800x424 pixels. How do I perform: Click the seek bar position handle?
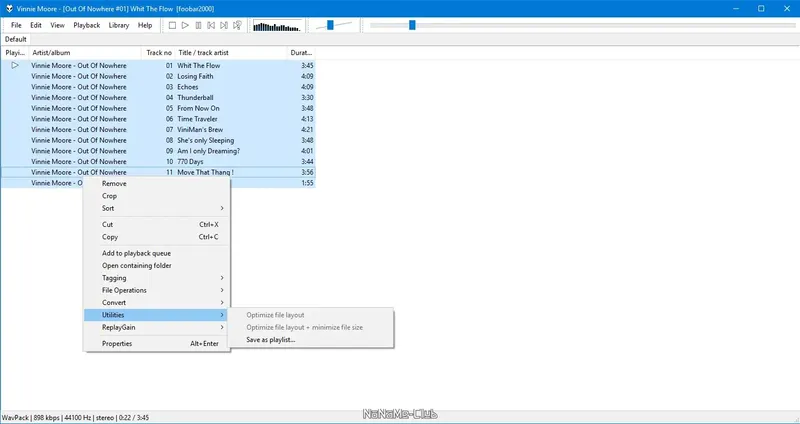(412, 25)
